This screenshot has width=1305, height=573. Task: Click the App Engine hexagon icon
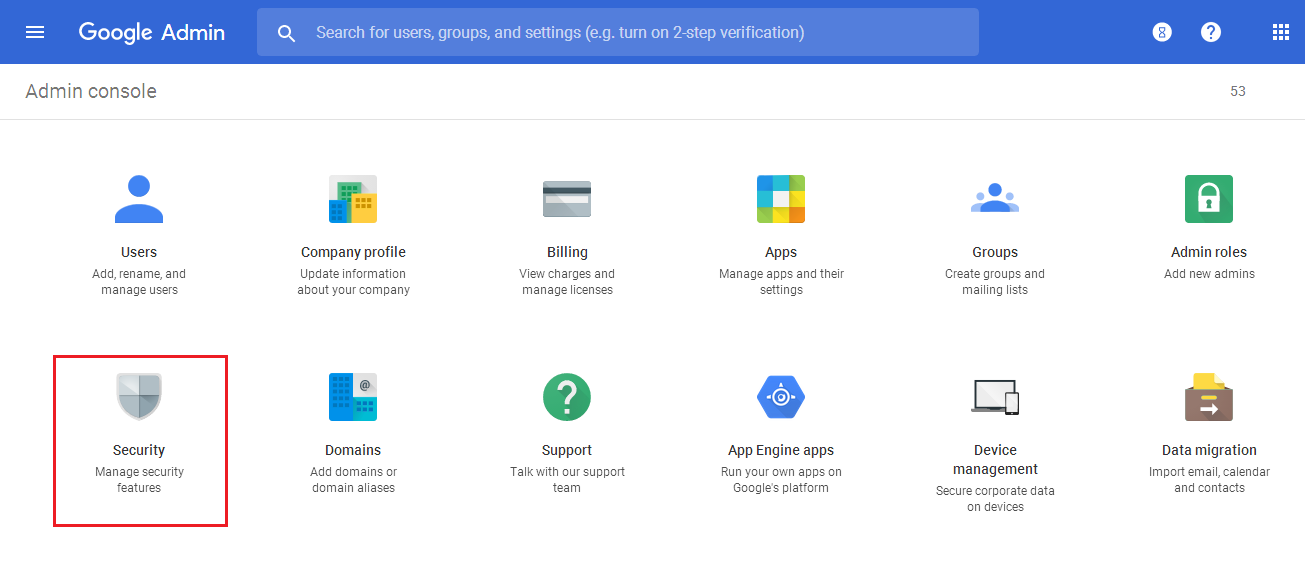pos(781,397)
